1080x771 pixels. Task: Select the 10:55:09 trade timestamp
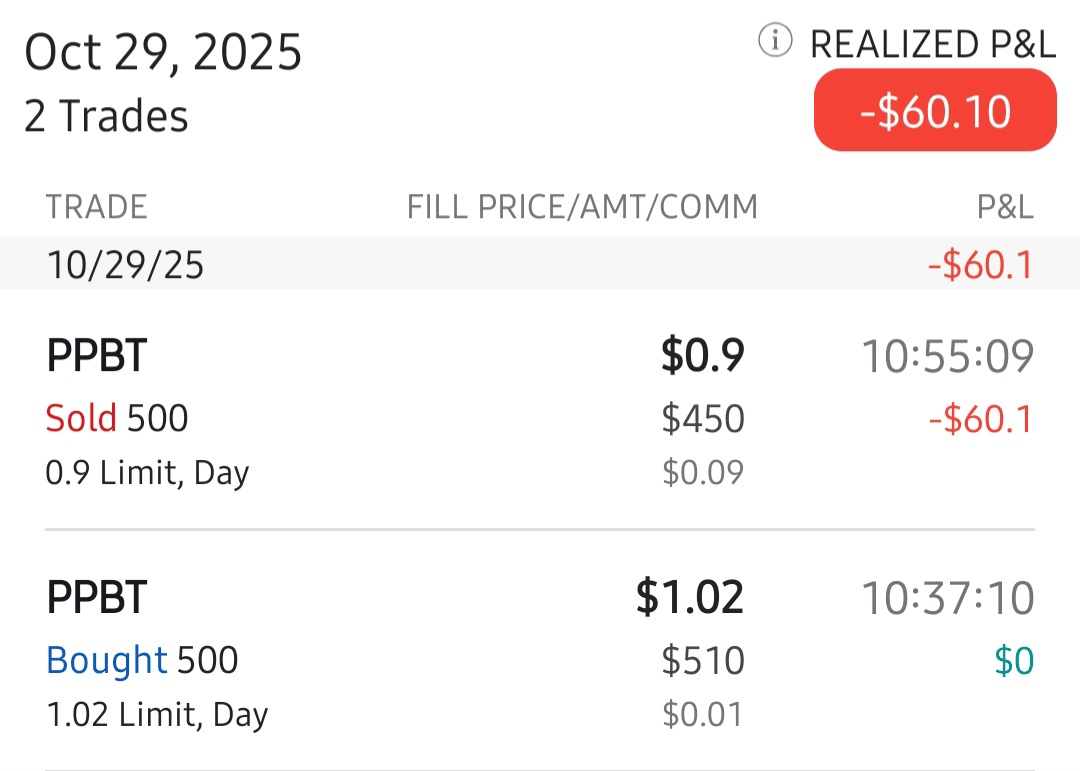[947, 357]
